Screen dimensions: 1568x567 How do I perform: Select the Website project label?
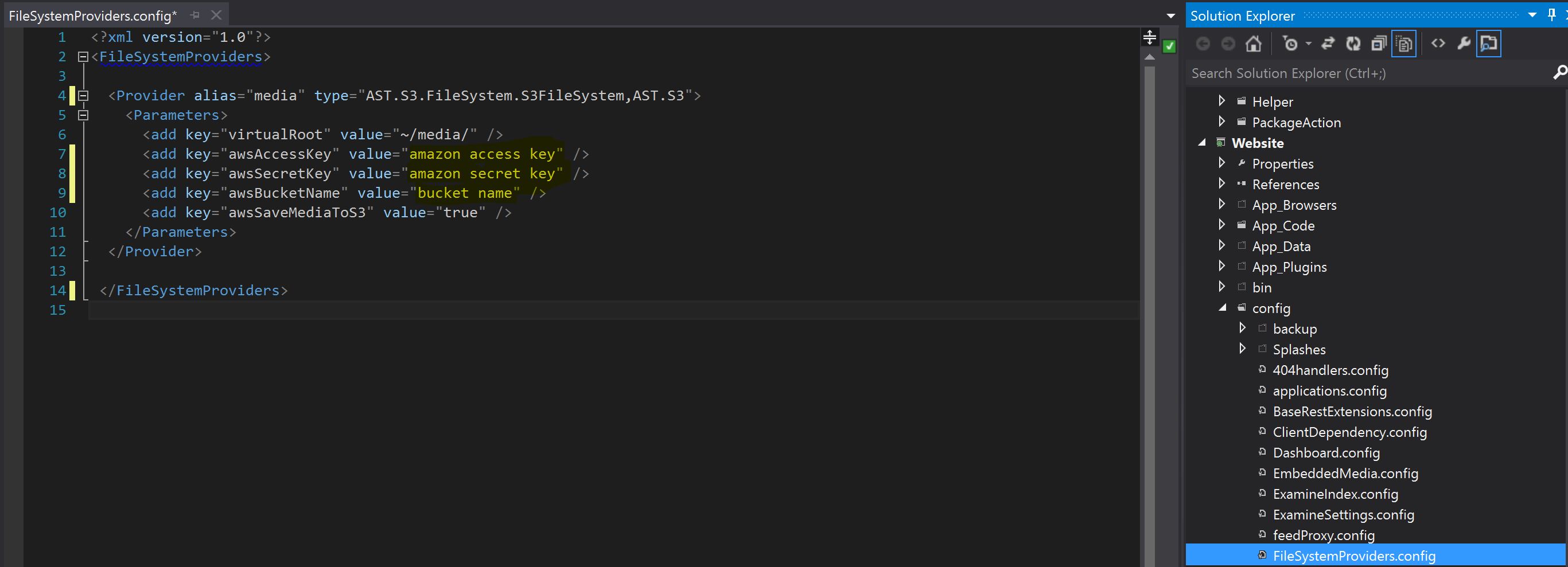coord(1258,143)
